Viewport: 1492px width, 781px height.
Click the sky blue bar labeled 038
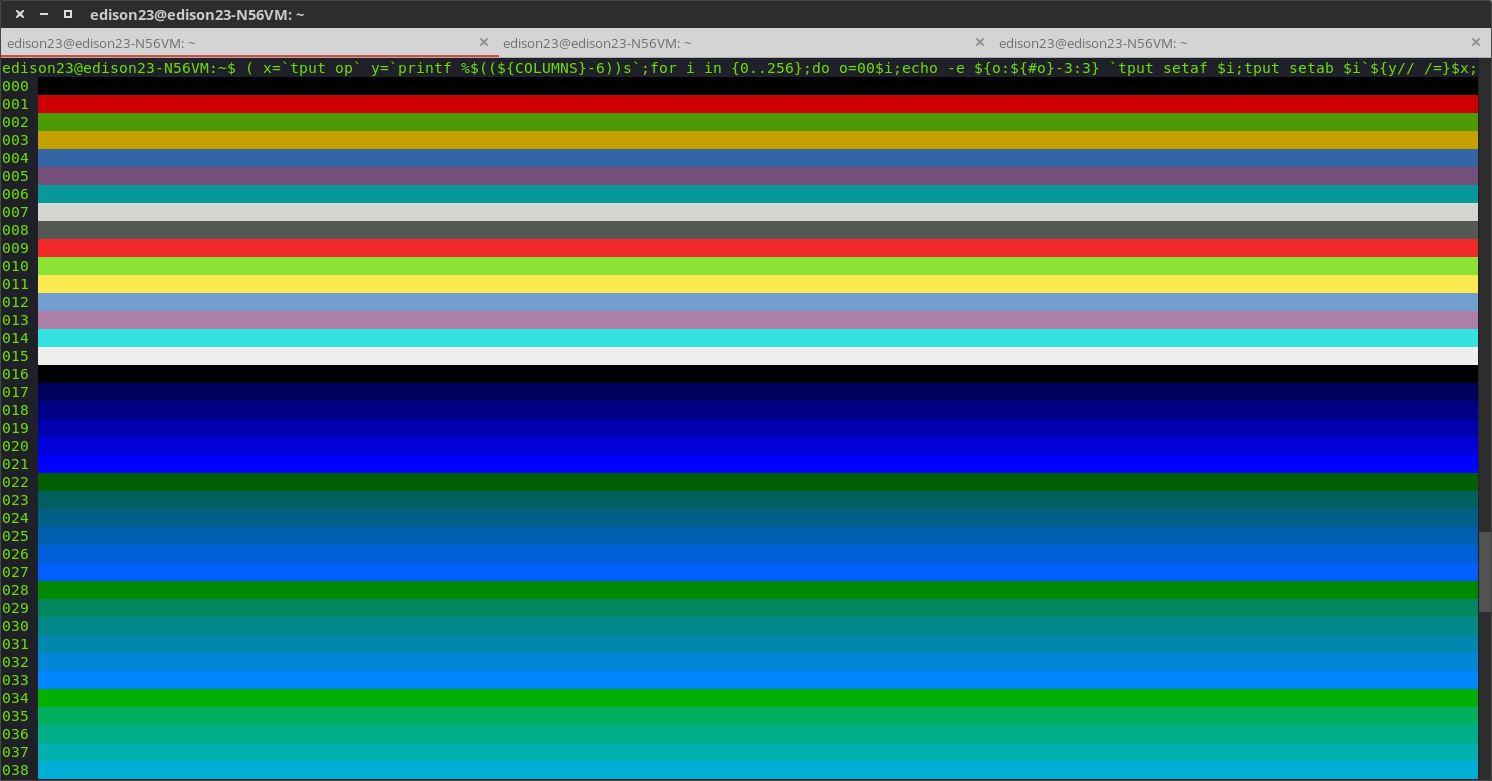[758, 770]
